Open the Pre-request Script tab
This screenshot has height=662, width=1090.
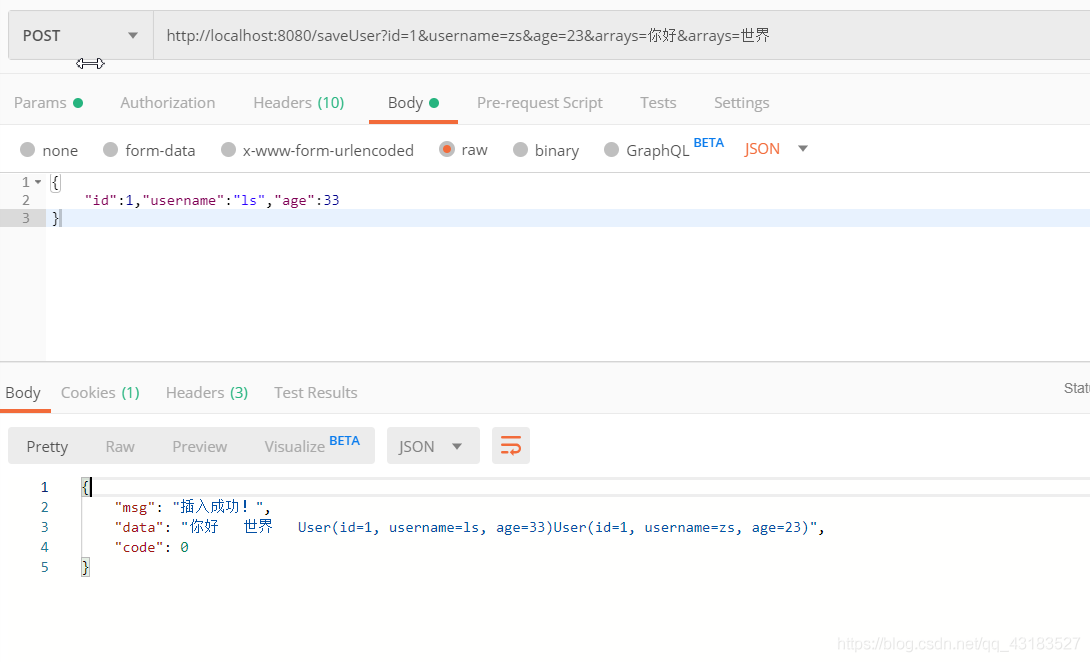pyautogui.click(x=539, y=103)
